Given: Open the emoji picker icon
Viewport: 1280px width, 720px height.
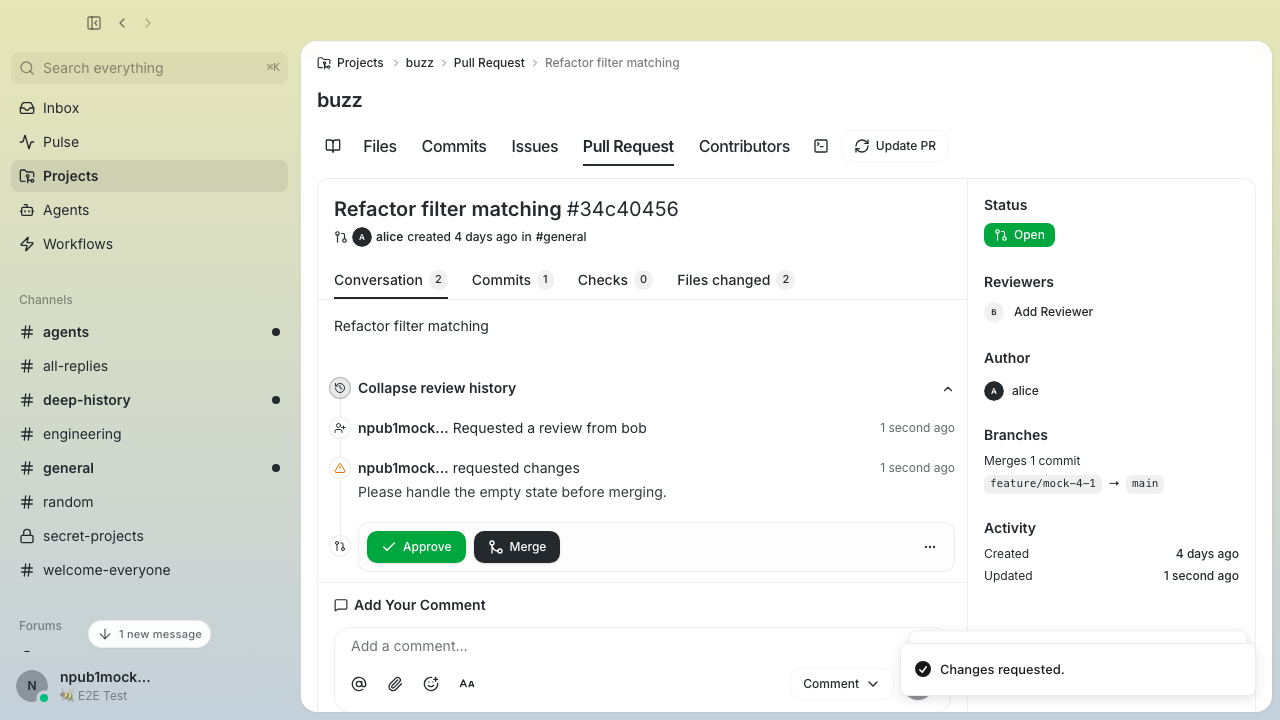Looking at the screenshot, I should pos(431,684).
